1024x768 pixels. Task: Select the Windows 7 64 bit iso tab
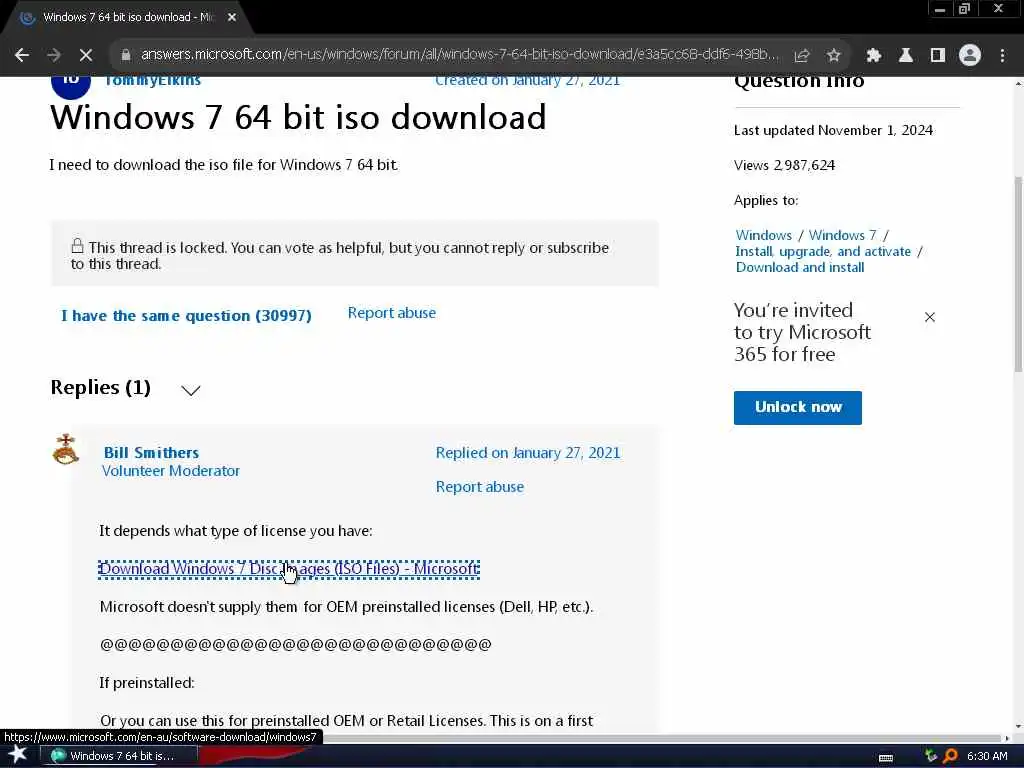tap(127, 17)
